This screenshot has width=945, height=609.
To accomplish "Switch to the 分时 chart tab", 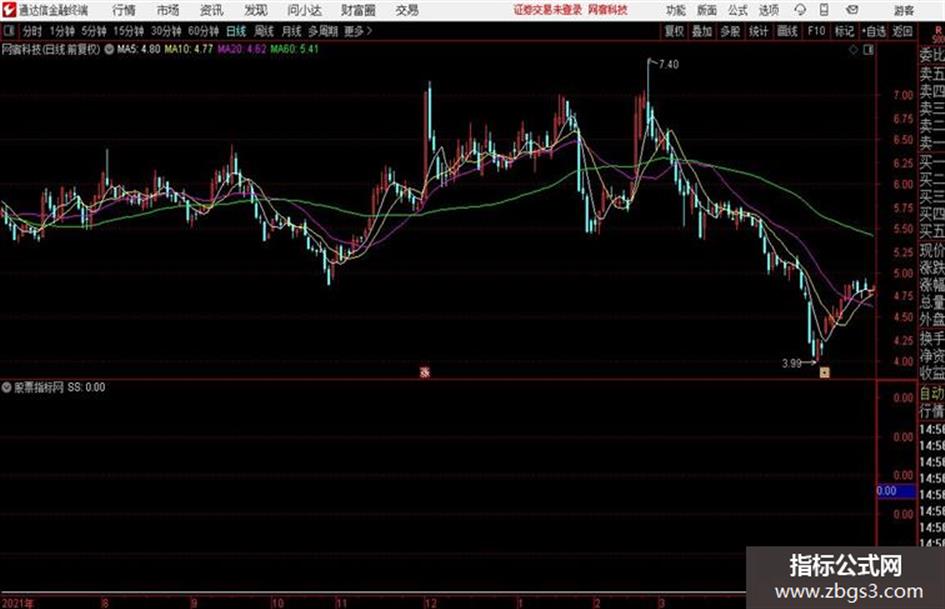I will pyautogui.click(x=33, y=31).
